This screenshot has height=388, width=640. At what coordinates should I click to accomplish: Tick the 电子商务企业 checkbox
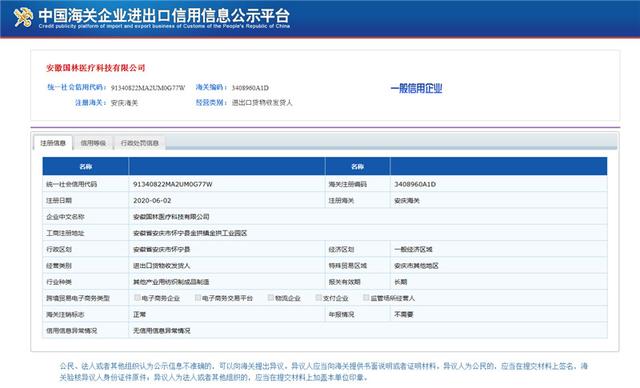pos(137,298)
